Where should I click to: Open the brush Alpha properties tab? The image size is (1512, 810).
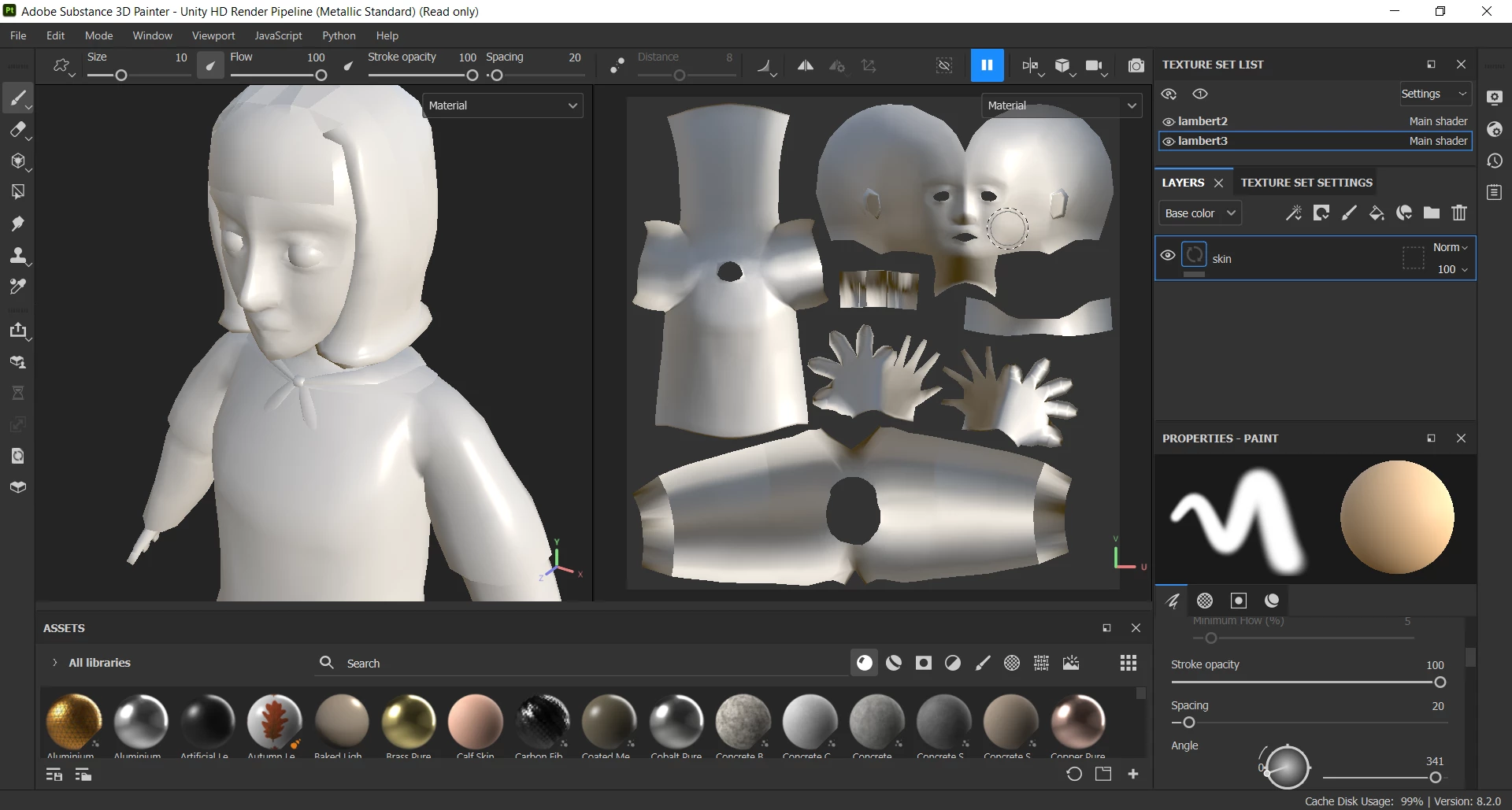(1205, 601)
